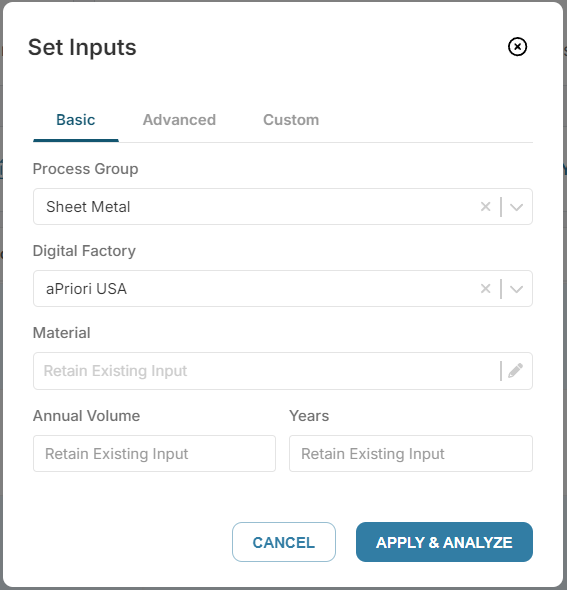
Task: Click the Material field label
Action: click(x=62, y=333)
